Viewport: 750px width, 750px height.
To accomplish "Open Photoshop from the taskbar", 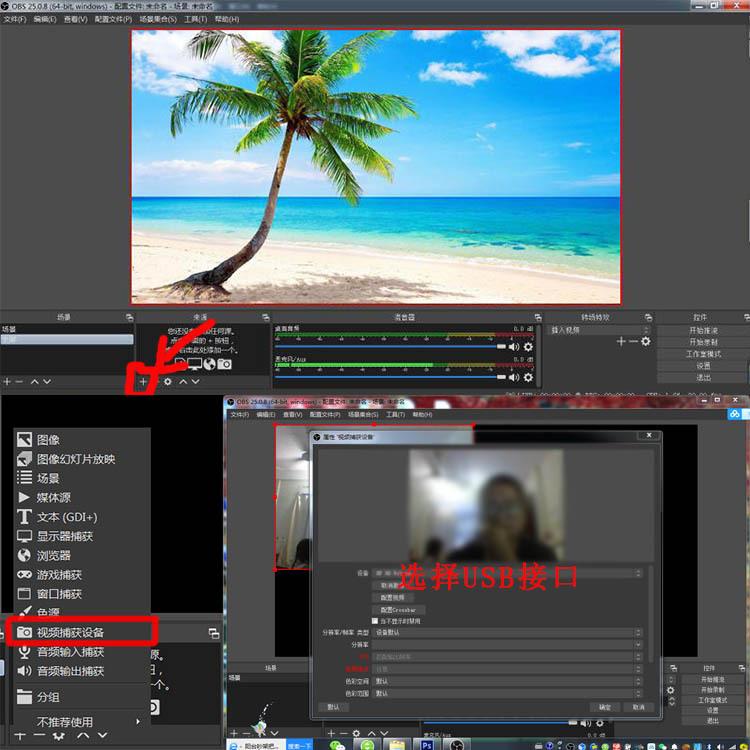I will [x=427, y=744].
